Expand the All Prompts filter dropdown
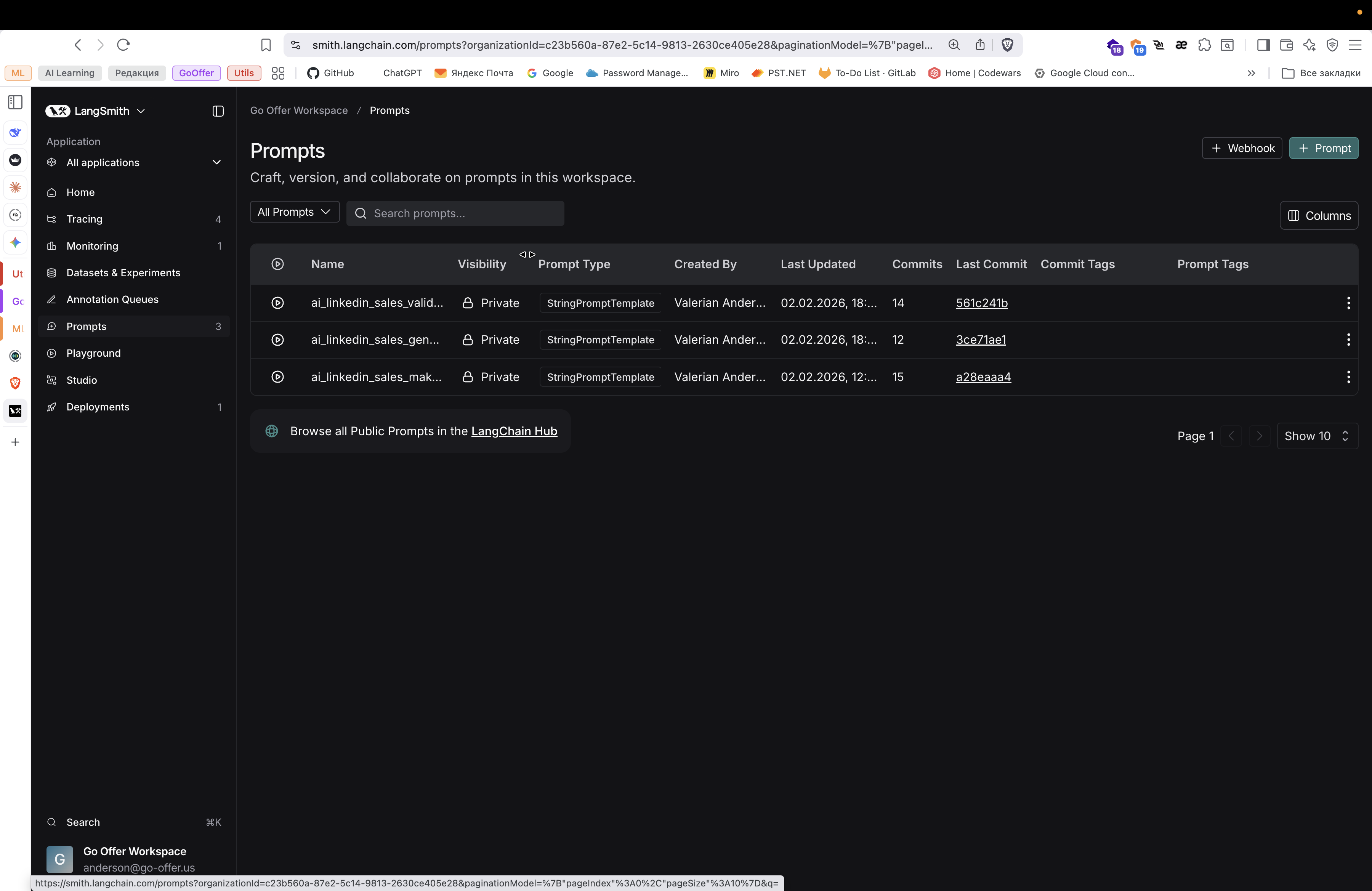The height and width of the screenshot is (891, 1372). [294, 212]
